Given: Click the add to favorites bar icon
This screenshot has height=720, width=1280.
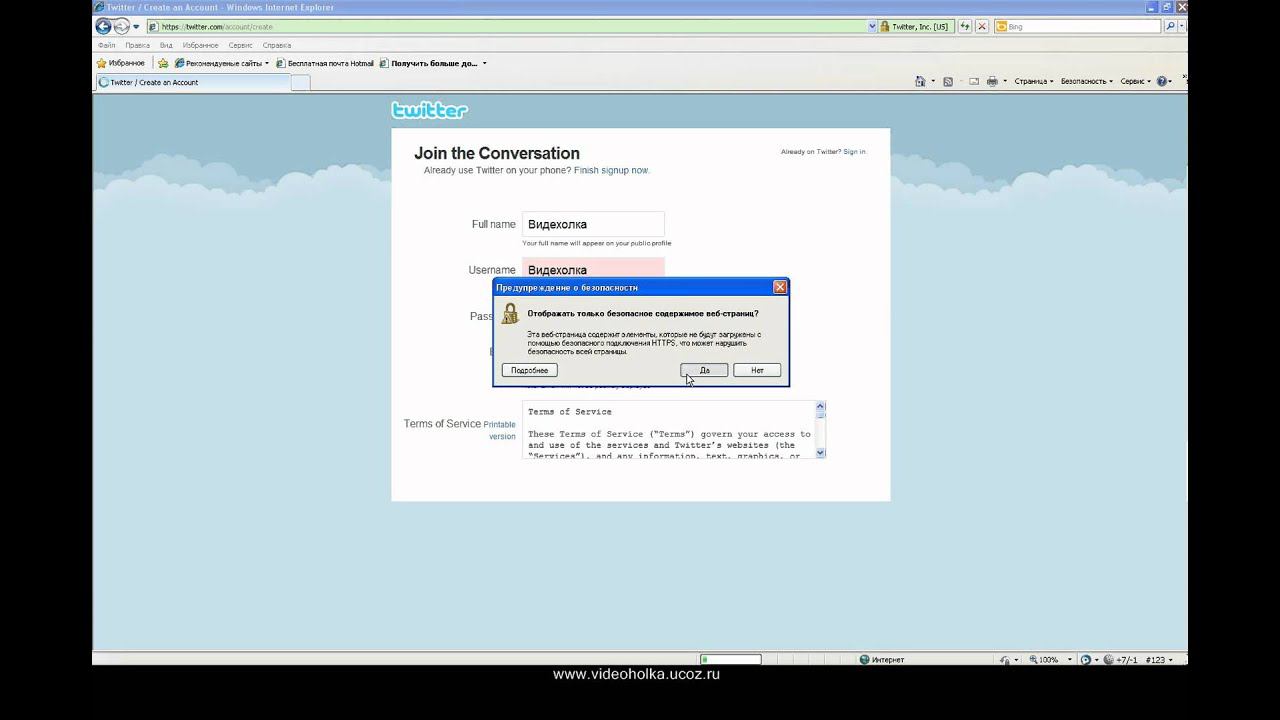Looking at the screenshot, I should pos(163,63).
